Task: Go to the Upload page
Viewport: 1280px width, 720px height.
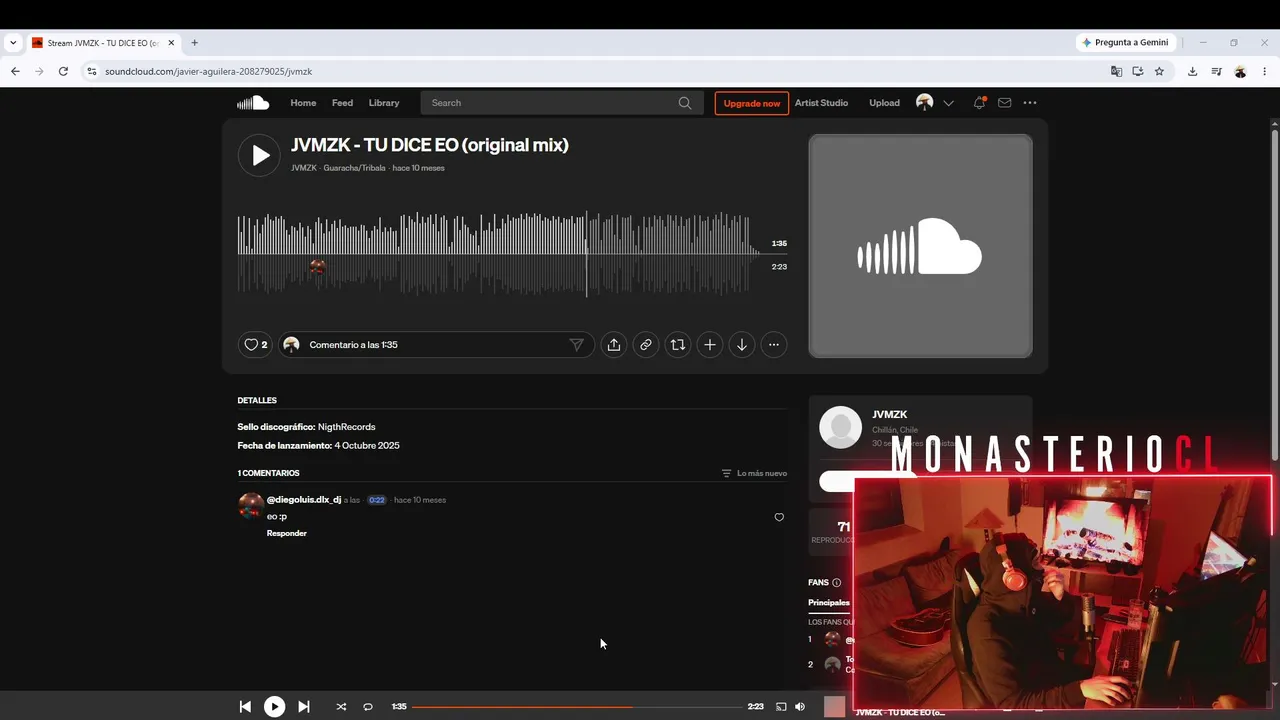Action: point(884,103)
